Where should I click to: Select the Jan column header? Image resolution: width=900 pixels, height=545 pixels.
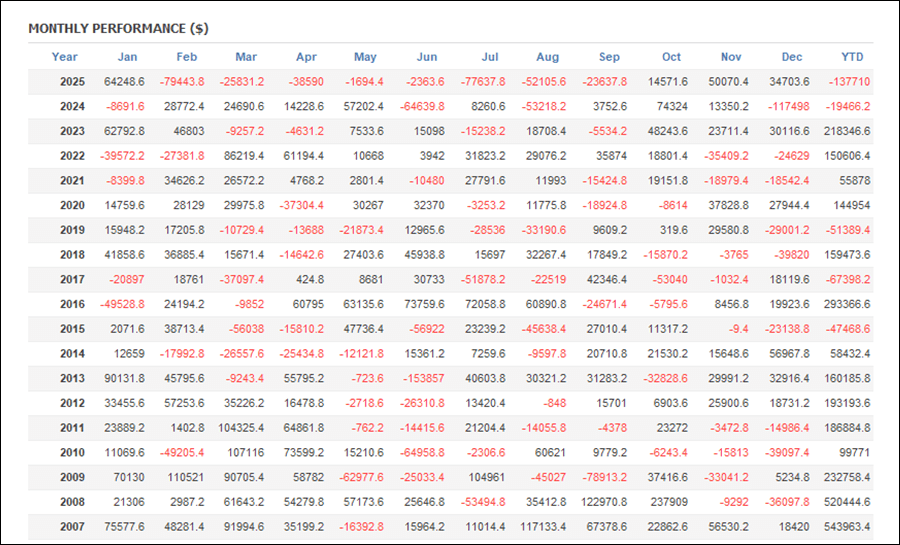pyautogui.click(x=128, y=57)
